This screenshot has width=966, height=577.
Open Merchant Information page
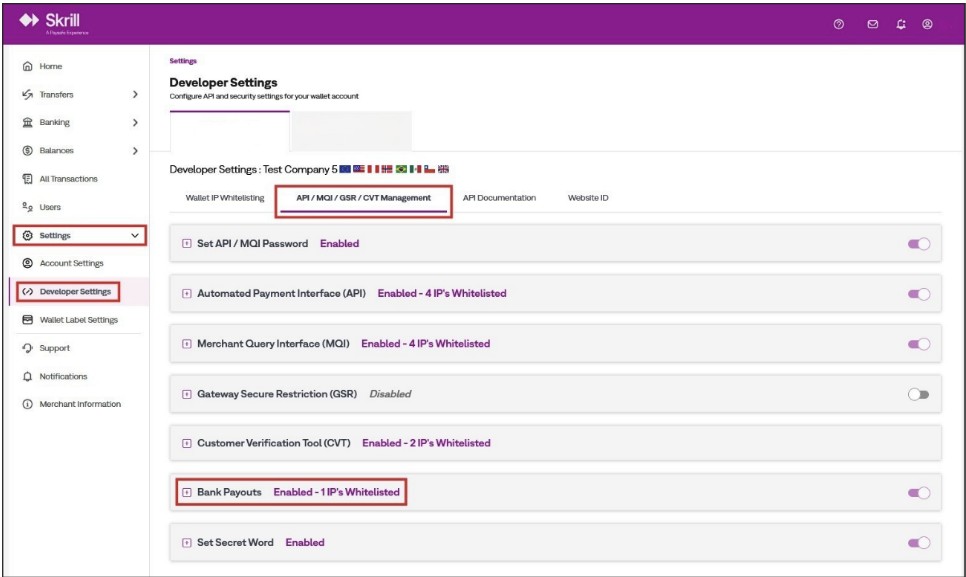coord(80,404)
